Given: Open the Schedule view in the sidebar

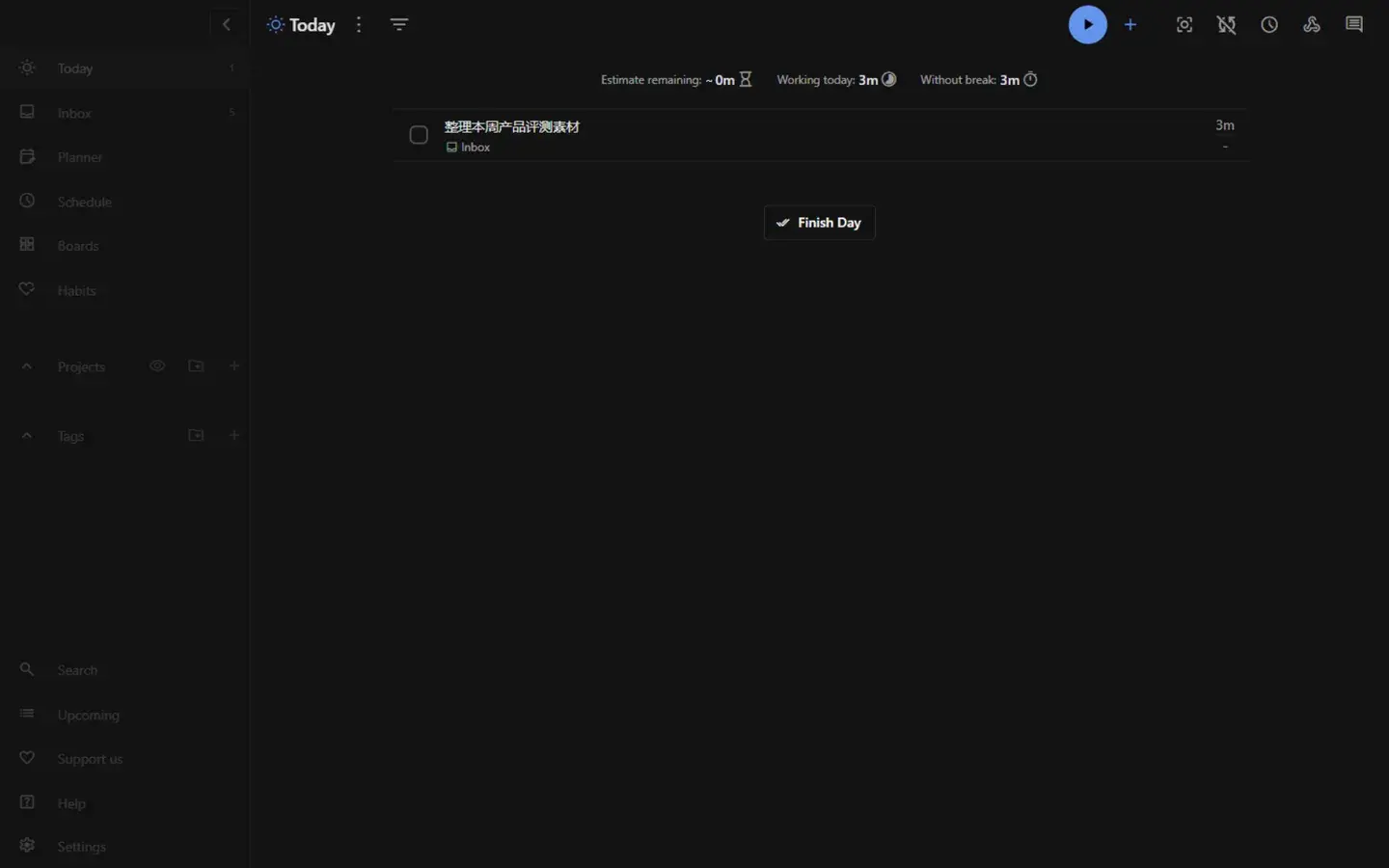Looking at the screenshot, I should click(125, 202).
